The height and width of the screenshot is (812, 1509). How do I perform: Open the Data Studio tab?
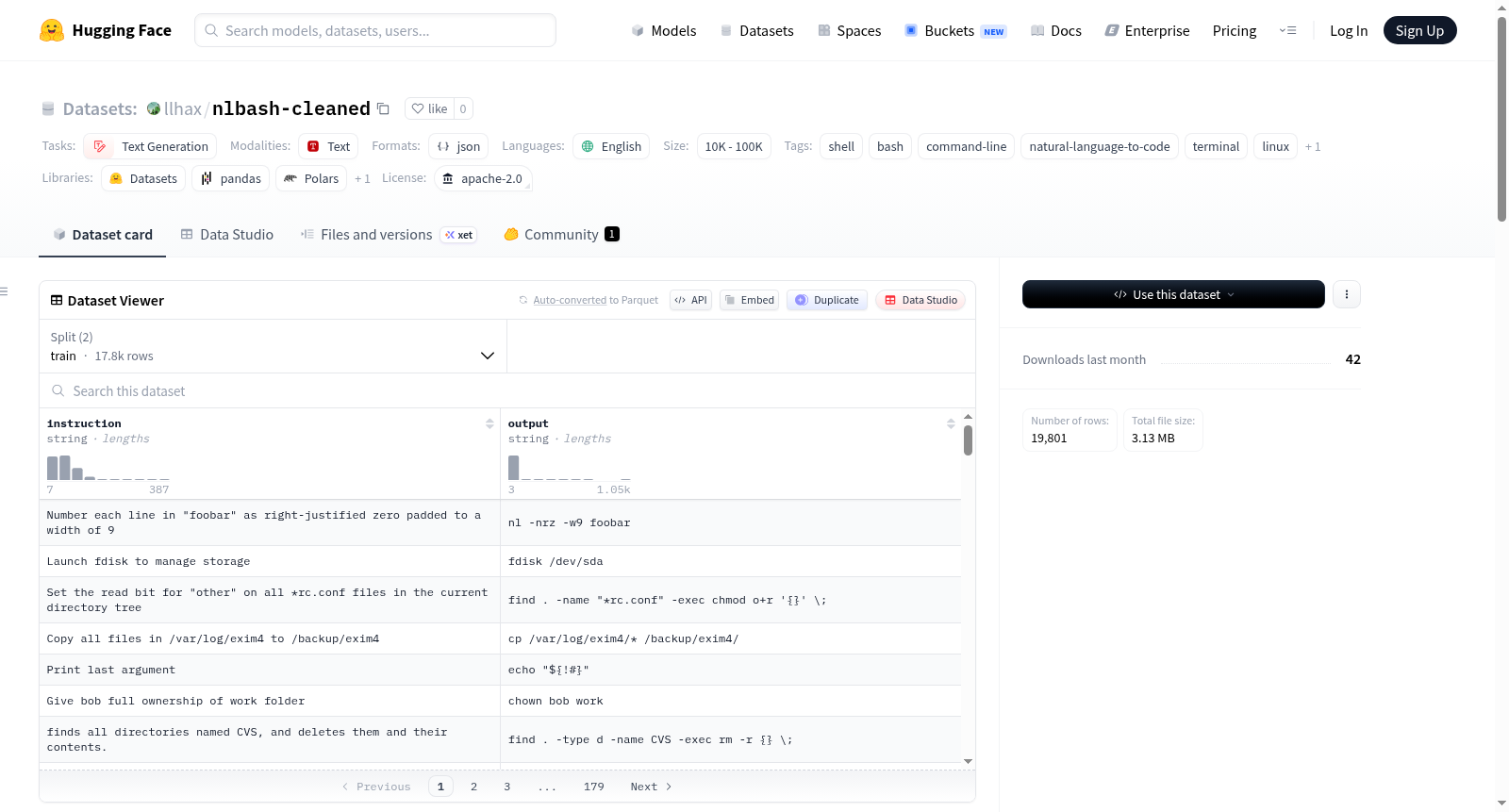[x=227, y=235]
